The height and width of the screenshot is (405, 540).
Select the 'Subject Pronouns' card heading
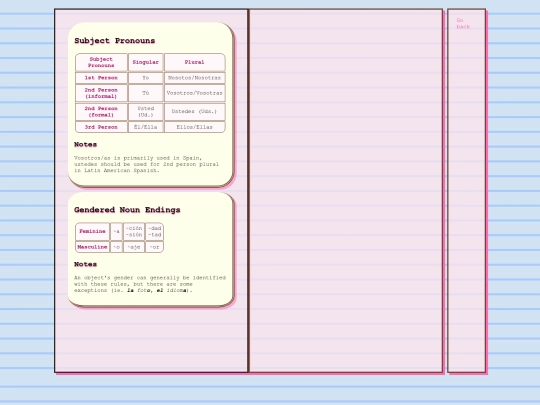pos(115,41)
